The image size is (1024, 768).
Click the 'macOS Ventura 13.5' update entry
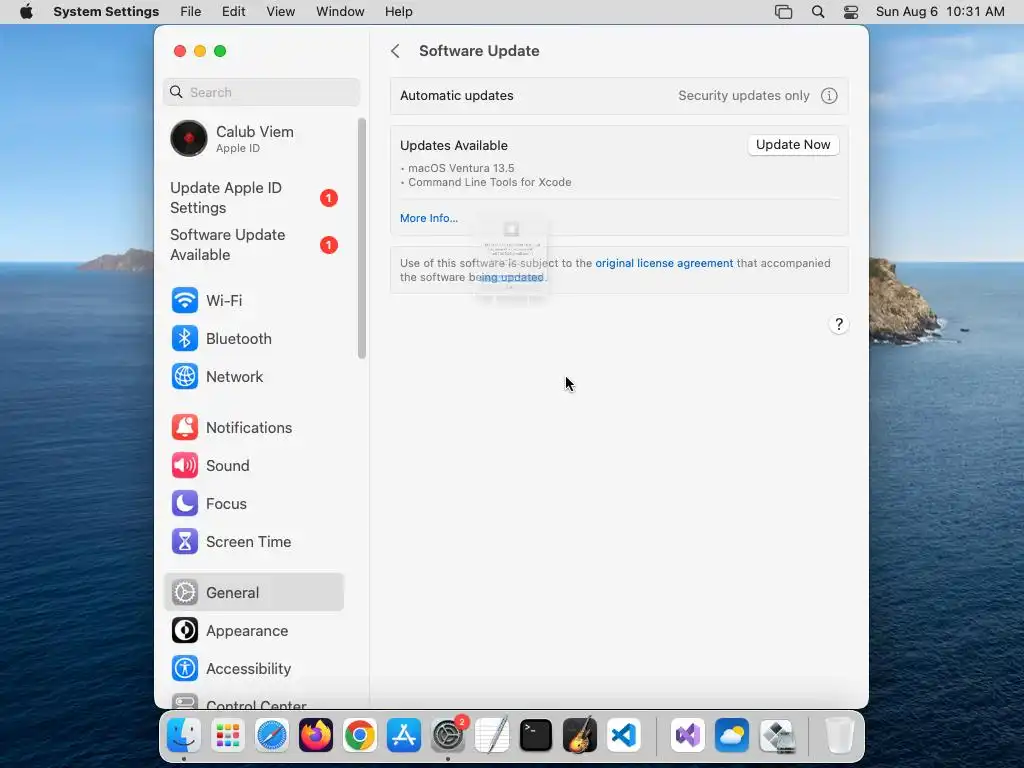[461, 168]
